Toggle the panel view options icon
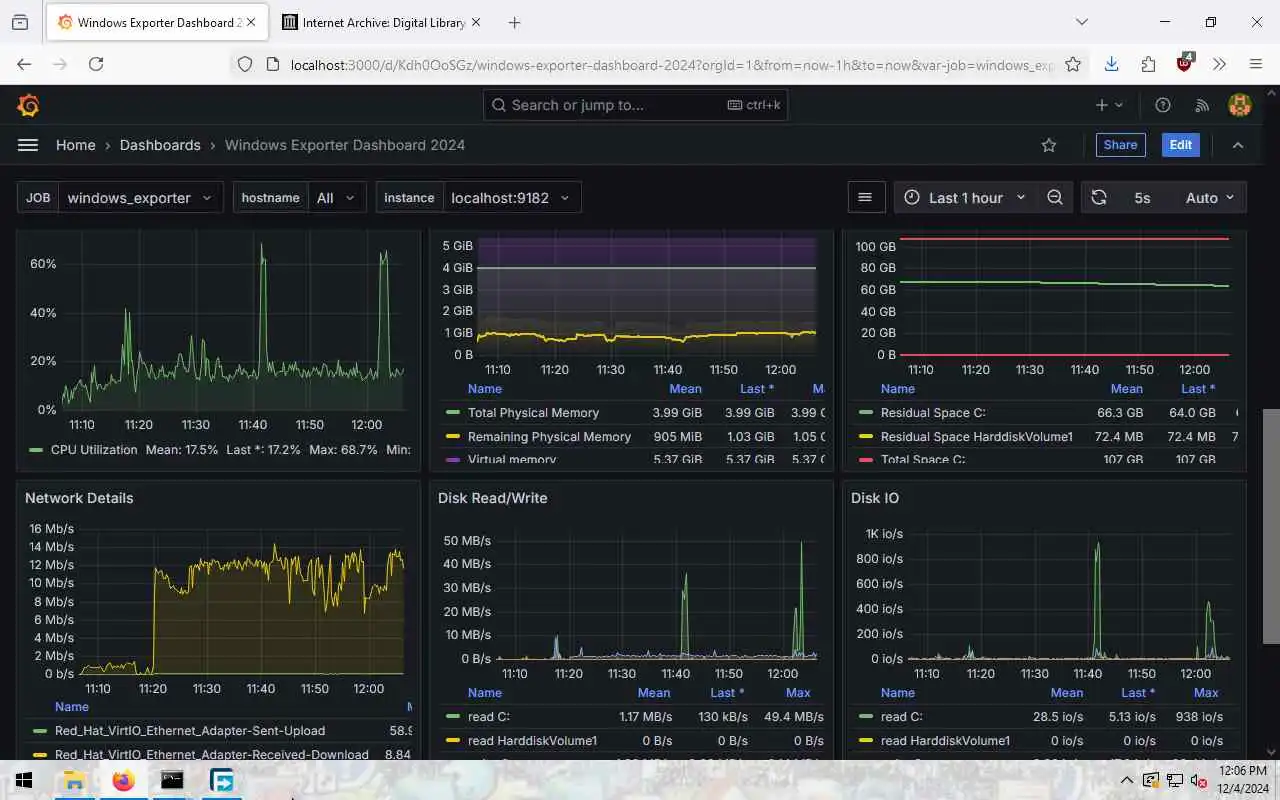Screen dimensions: 1280x800 point(866,198)
